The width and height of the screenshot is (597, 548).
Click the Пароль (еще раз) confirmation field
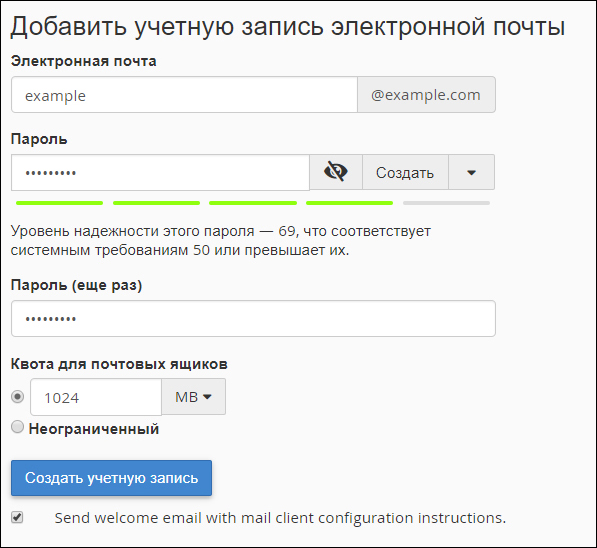tap(253, 318)
